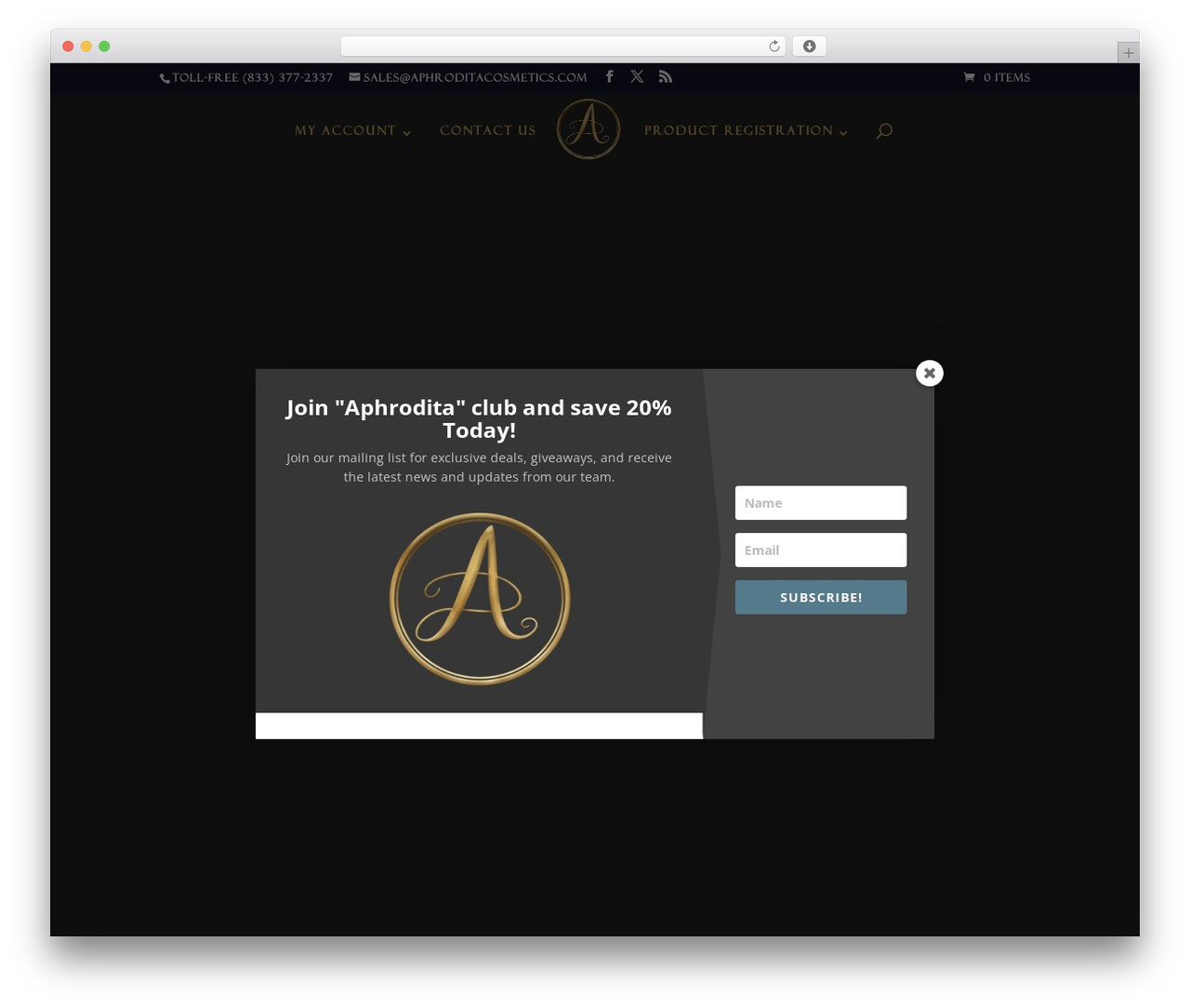Open a new browser tab with plus button

point(1128,53)
